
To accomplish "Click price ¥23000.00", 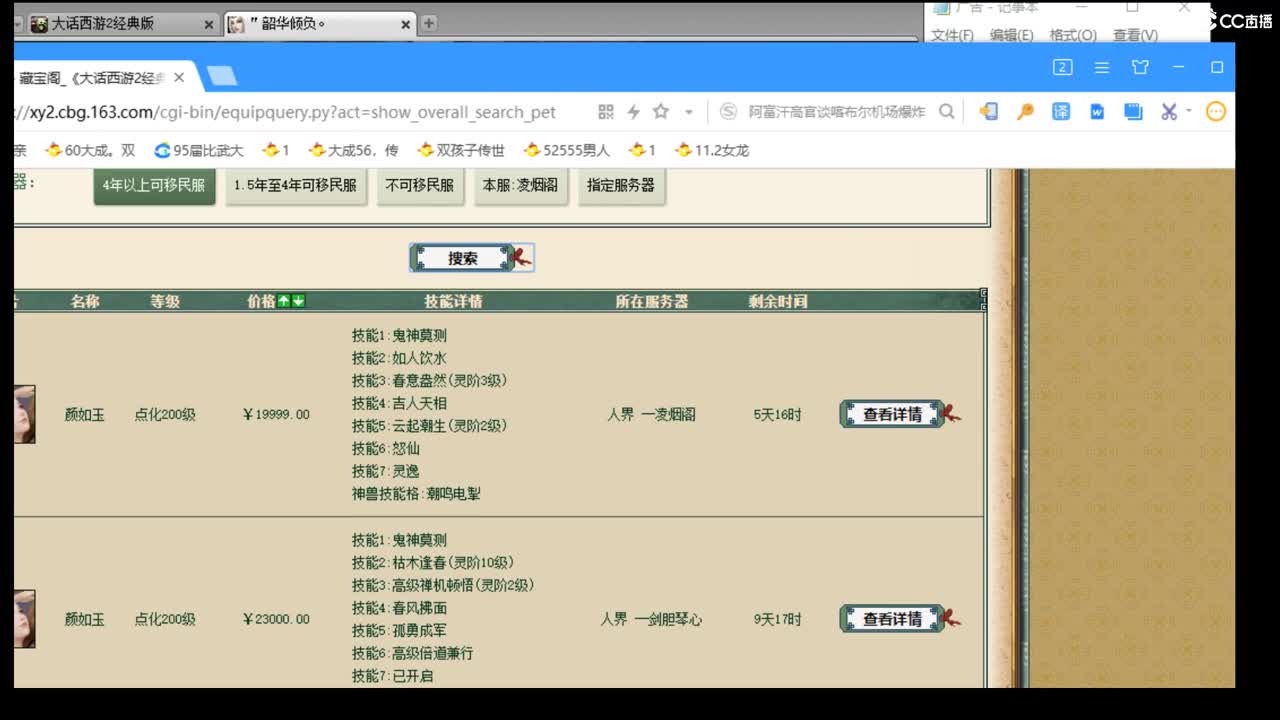I will [x=276, y=619].
